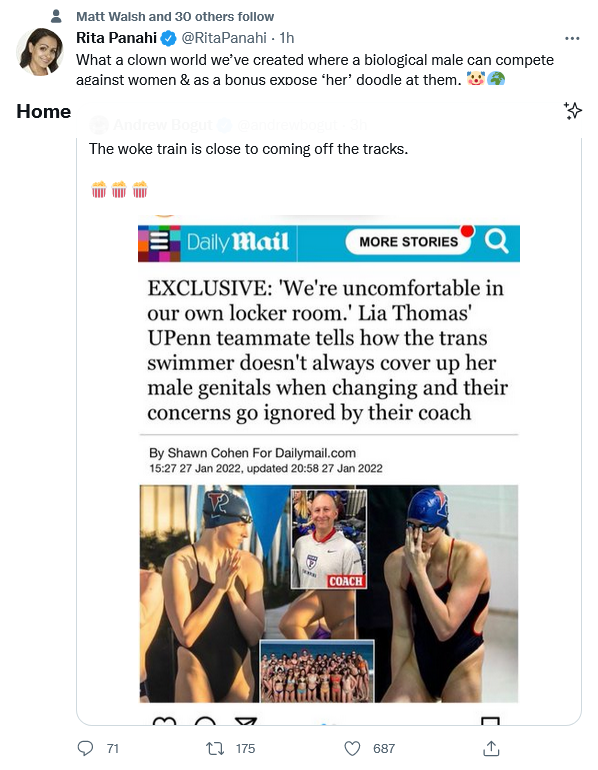Image resolution: width=598 pixels, height=770 pixels.
Task: Click the reply icon with 71 comments
Action: (85, 748)
